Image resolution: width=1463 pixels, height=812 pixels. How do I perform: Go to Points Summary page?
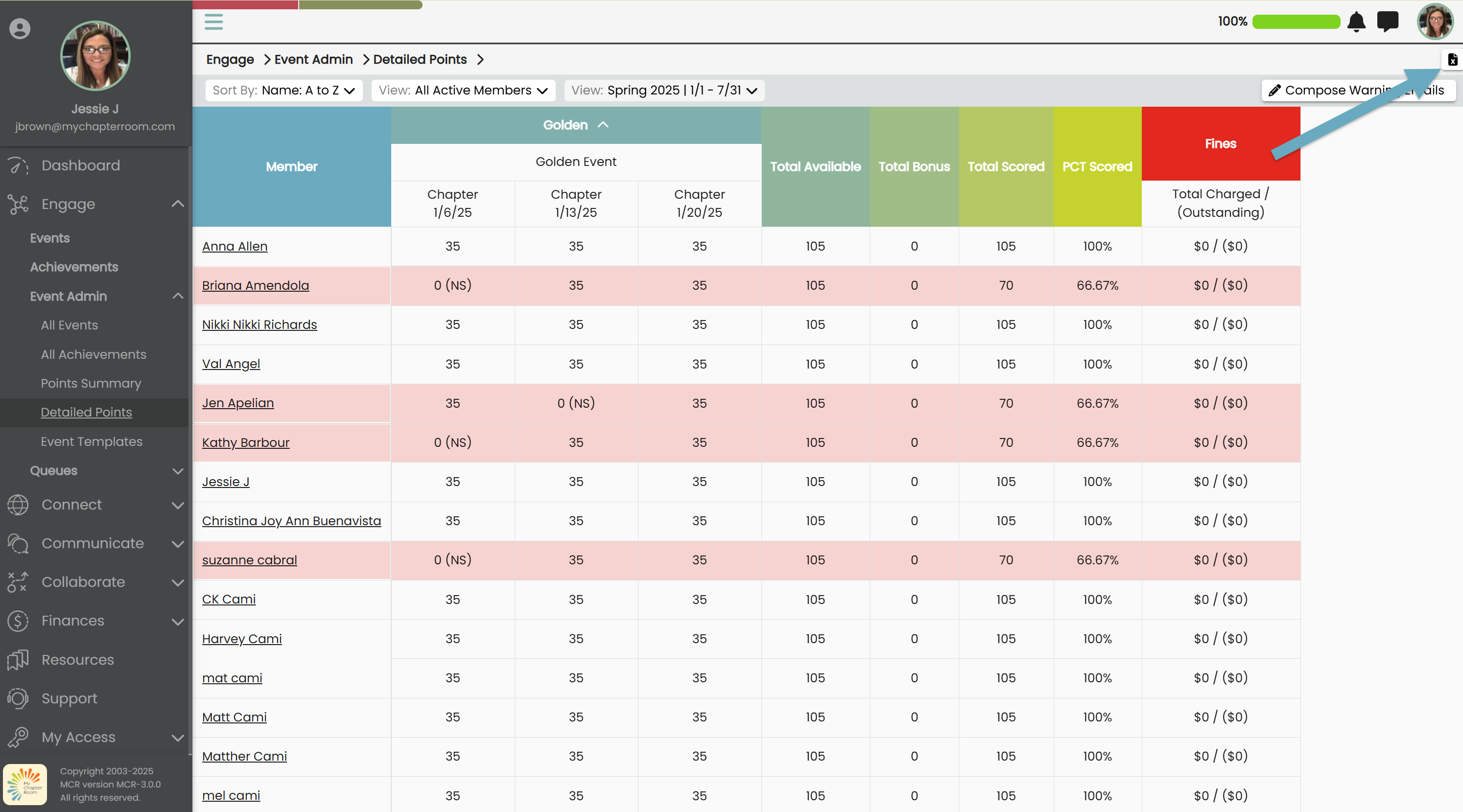tap(91, 383)
